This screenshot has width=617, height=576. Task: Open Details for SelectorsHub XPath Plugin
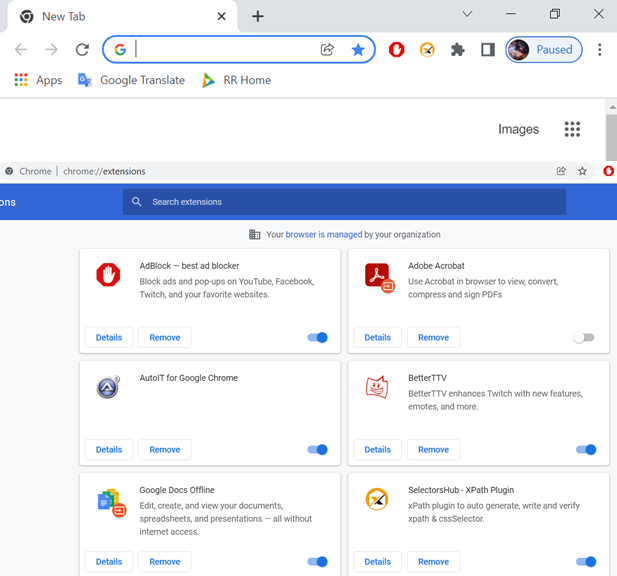point(377,561)
